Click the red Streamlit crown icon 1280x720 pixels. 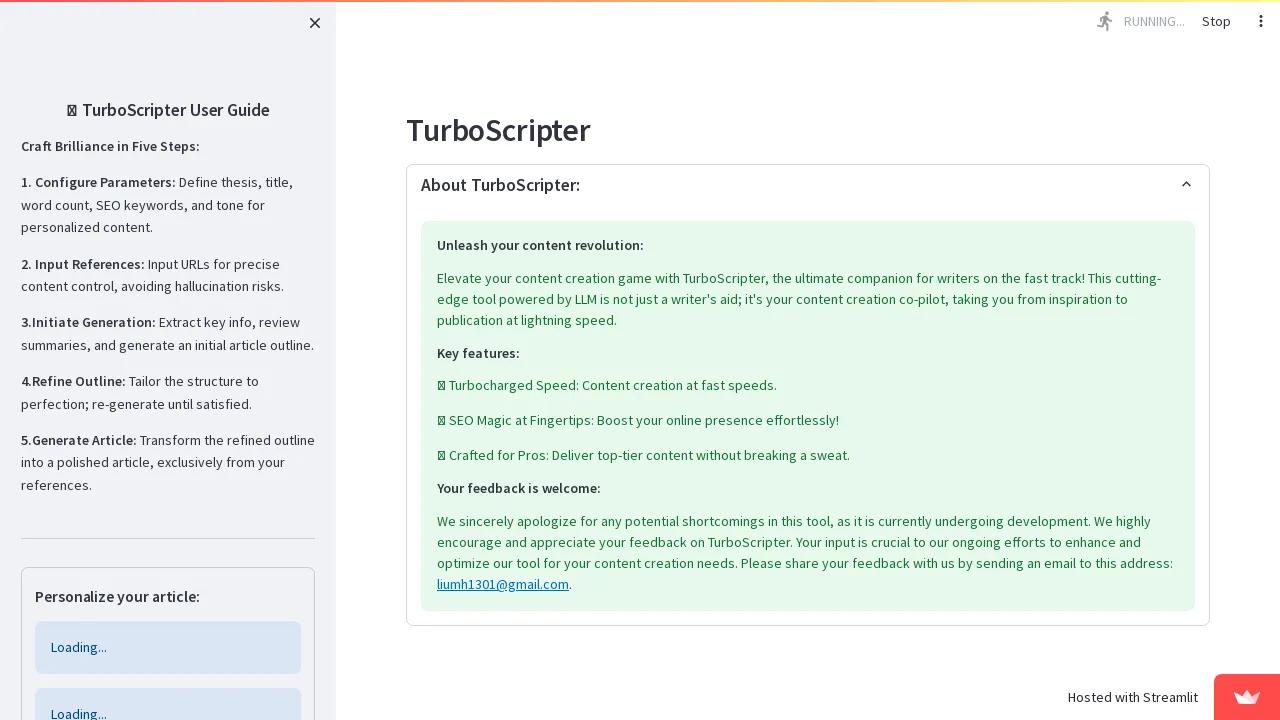pos(1246,697)
